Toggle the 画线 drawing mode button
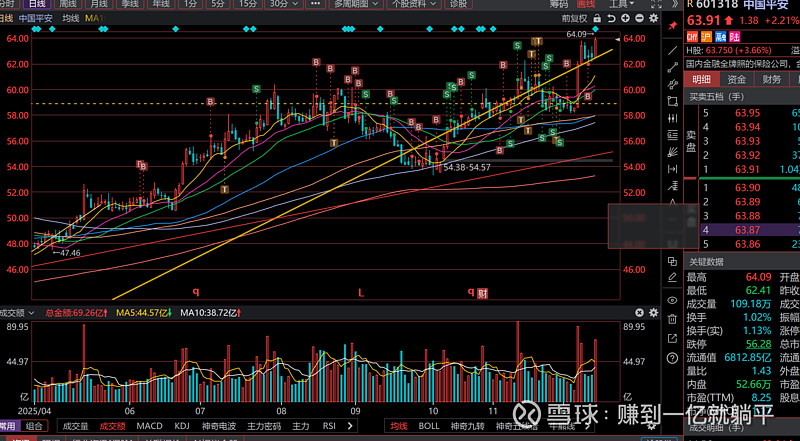This screenshot has height=441, width=800. (x=587, y=4)
